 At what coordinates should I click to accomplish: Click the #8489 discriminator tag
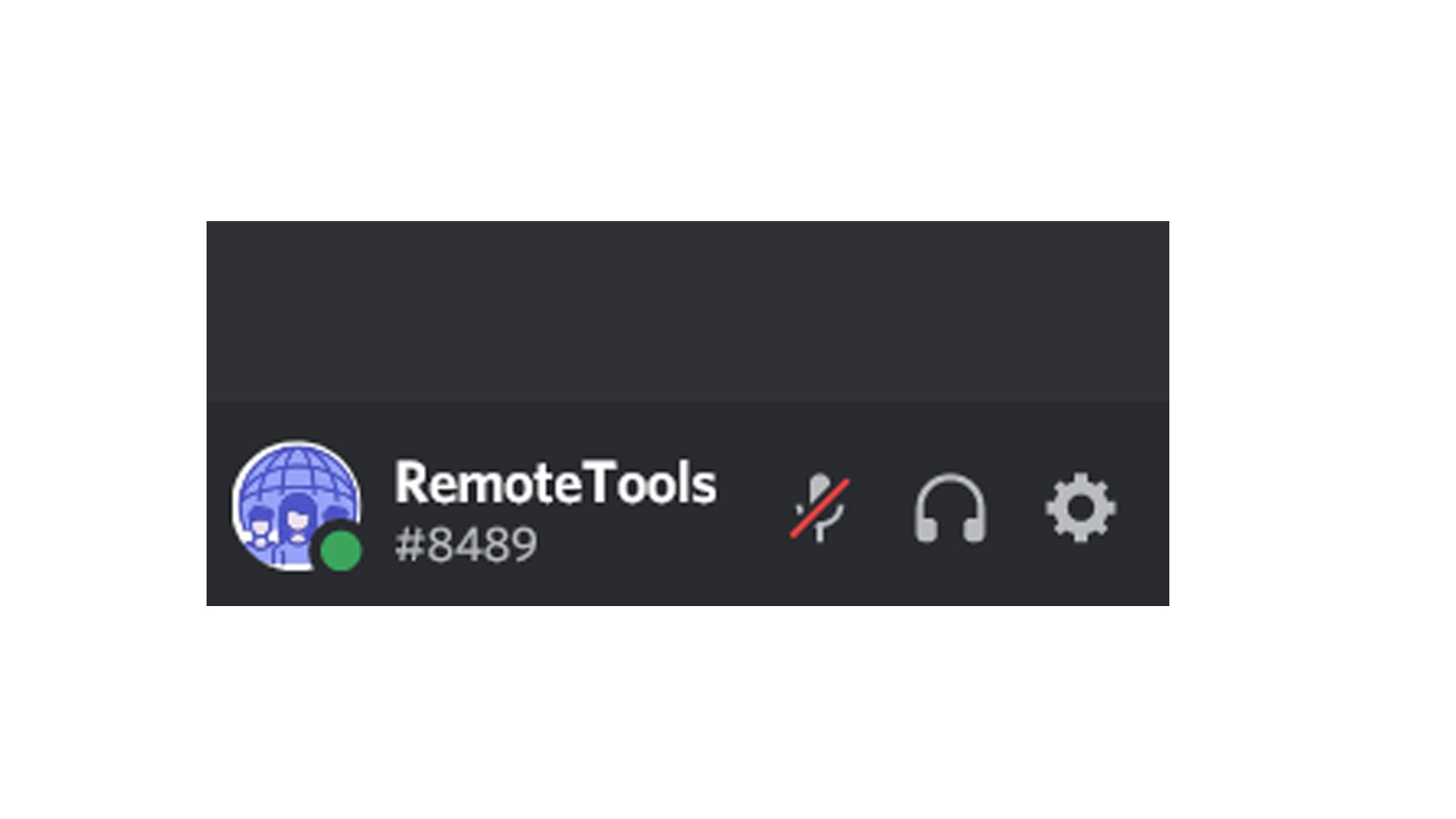(x=465, y=545)
